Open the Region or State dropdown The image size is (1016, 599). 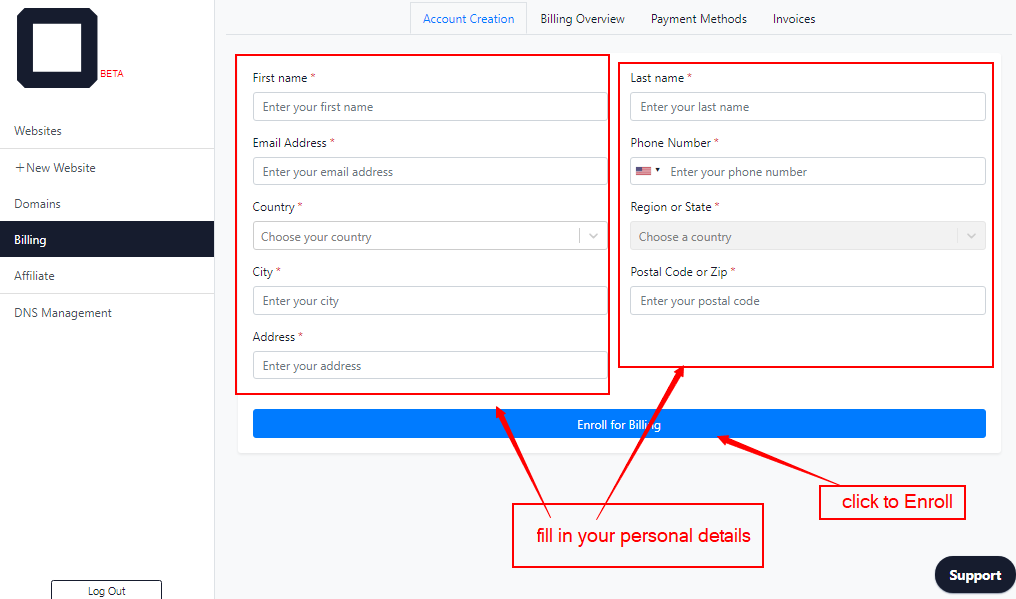807,237
